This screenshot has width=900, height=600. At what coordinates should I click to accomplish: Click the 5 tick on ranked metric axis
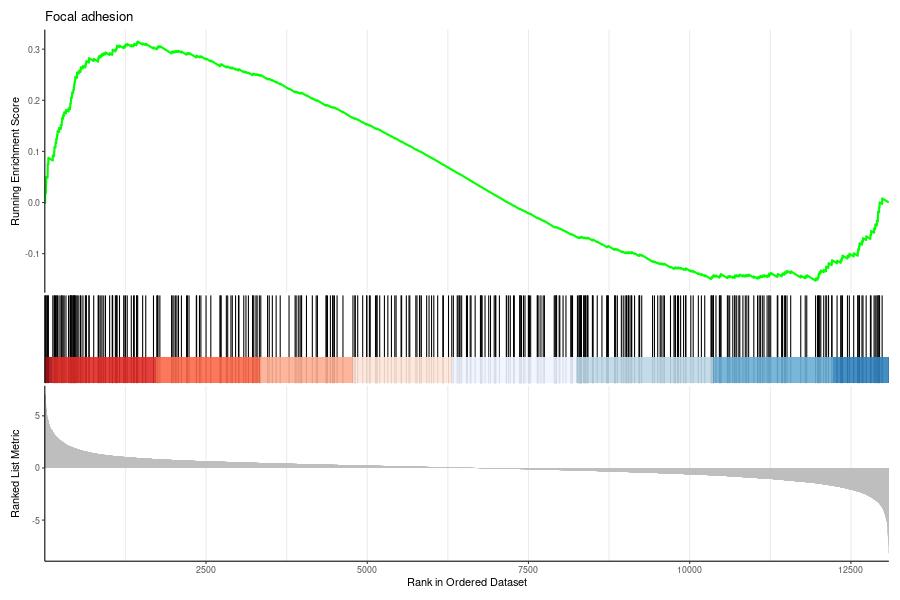pos(37,416)
